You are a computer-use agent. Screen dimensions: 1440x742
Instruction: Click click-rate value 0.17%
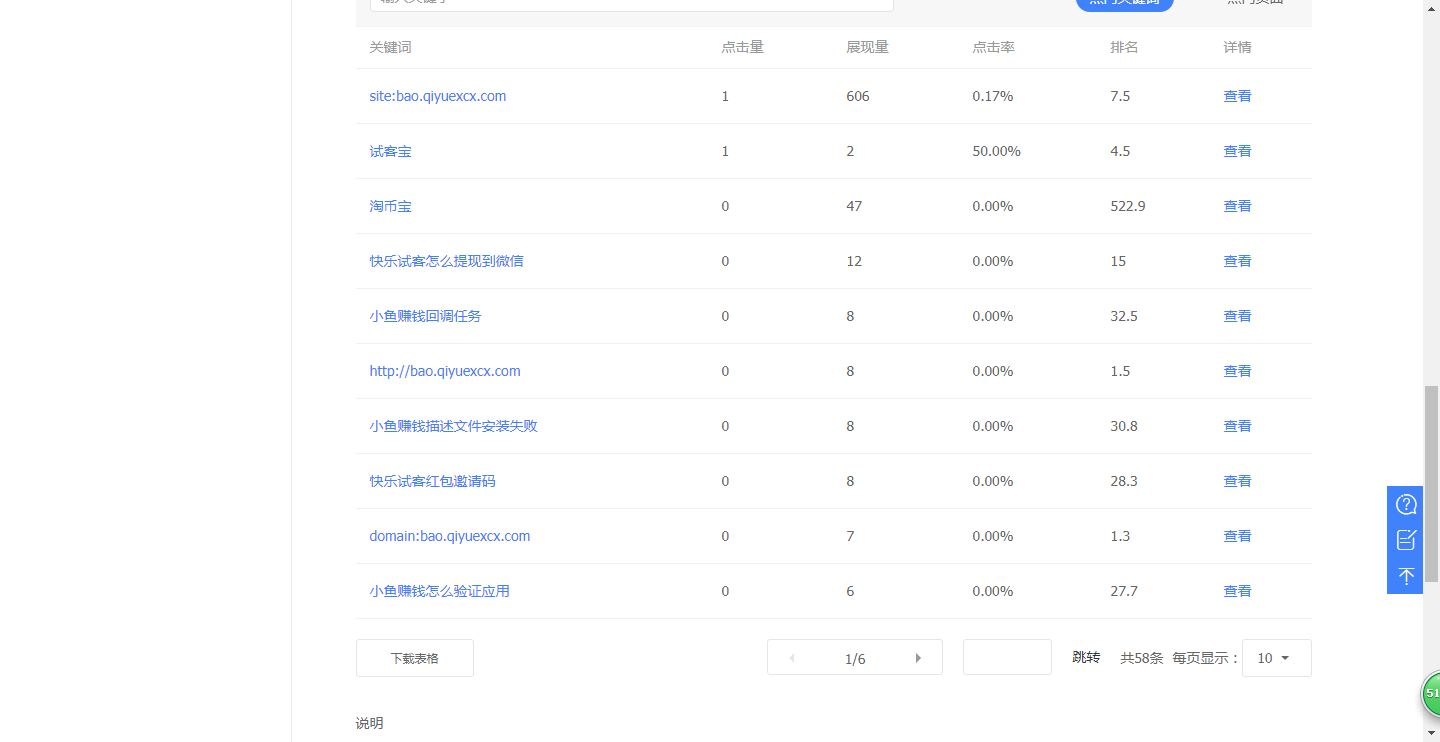pos(993,96)
